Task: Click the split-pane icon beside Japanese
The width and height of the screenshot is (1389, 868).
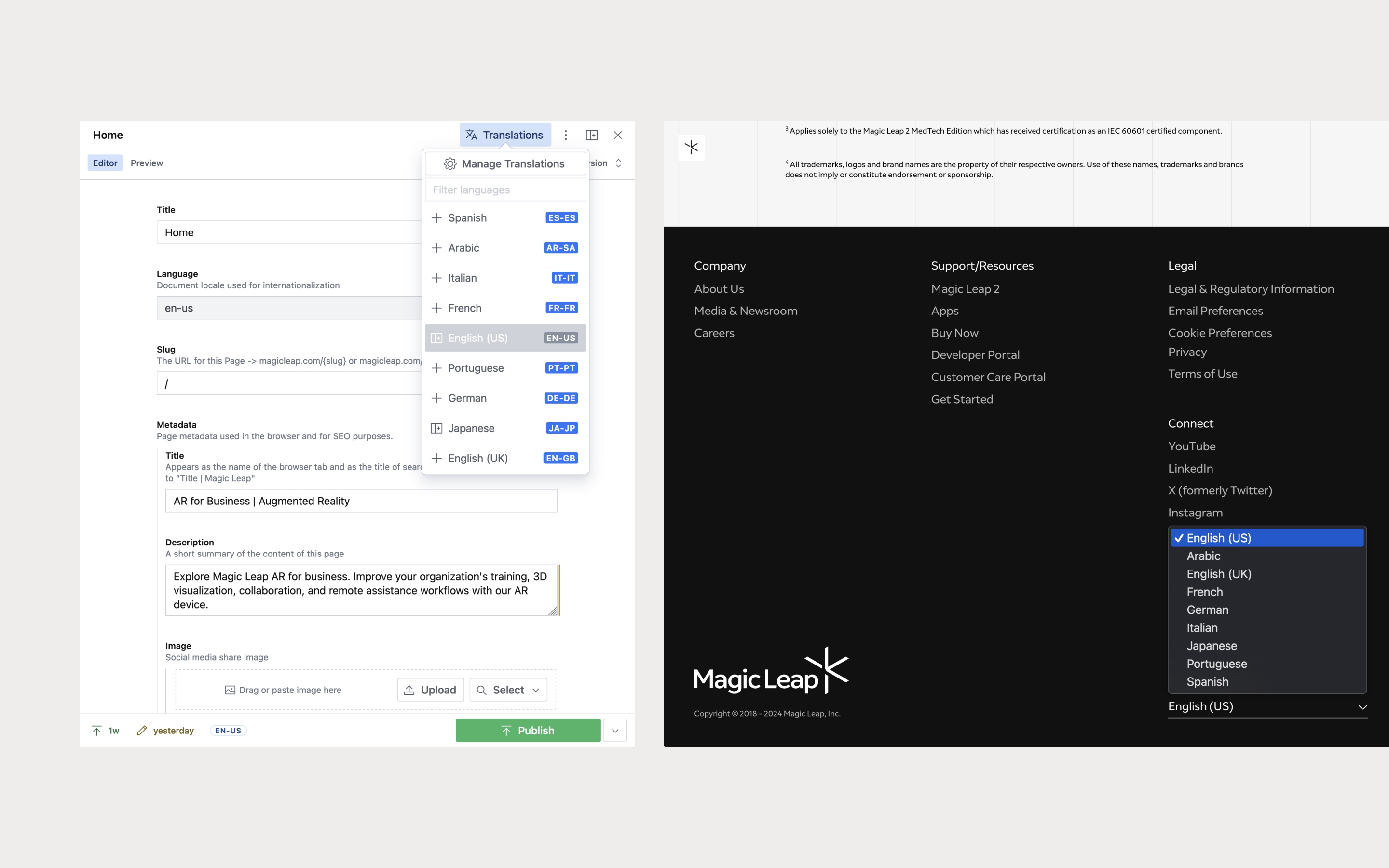Action: (436, 428)
